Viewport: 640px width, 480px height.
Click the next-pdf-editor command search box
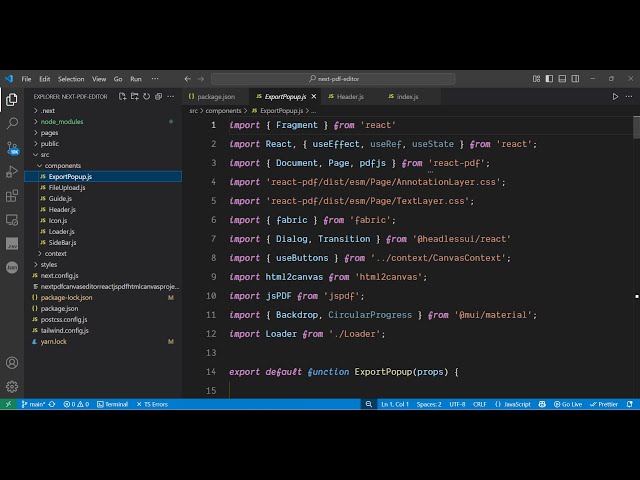click(333, 79)
